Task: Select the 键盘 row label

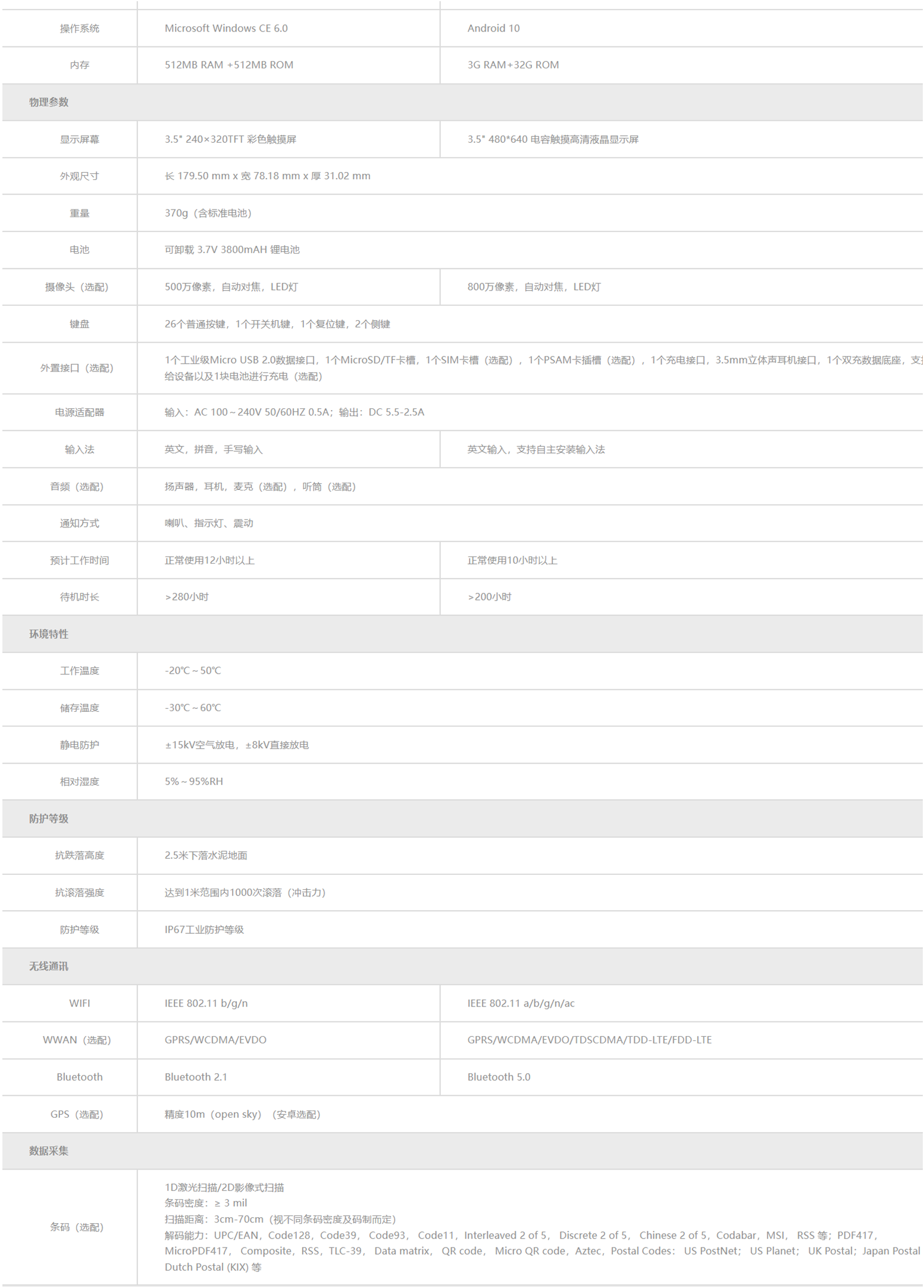Action: point(79,324)
